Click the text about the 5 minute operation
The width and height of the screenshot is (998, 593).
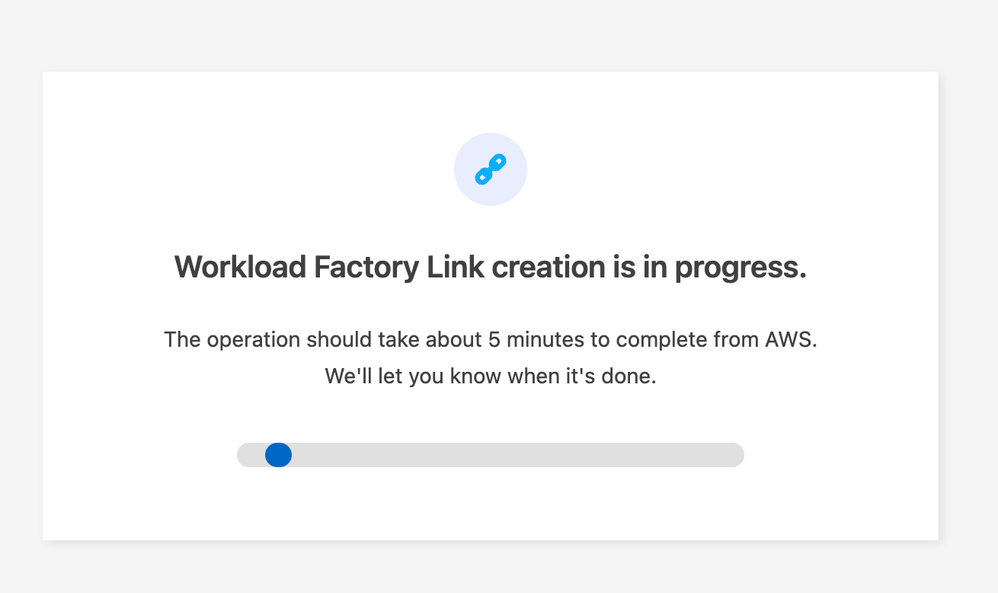click(490, 339)
